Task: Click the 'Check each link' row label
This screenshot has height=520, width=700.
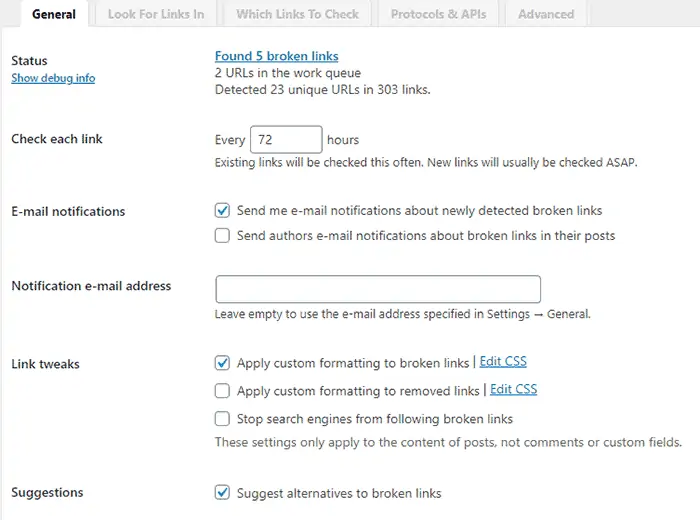Action: (57, 139)
